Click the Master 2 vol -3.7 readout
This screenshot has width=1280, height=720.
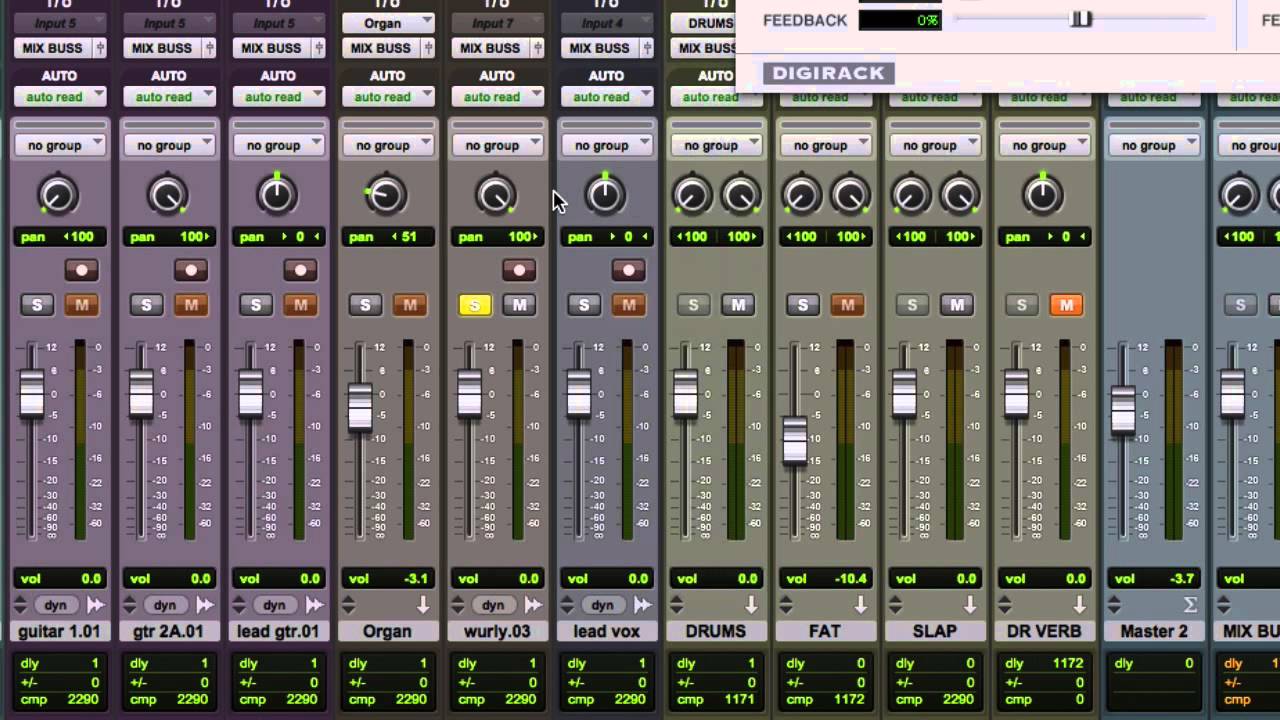[1153, 578]
